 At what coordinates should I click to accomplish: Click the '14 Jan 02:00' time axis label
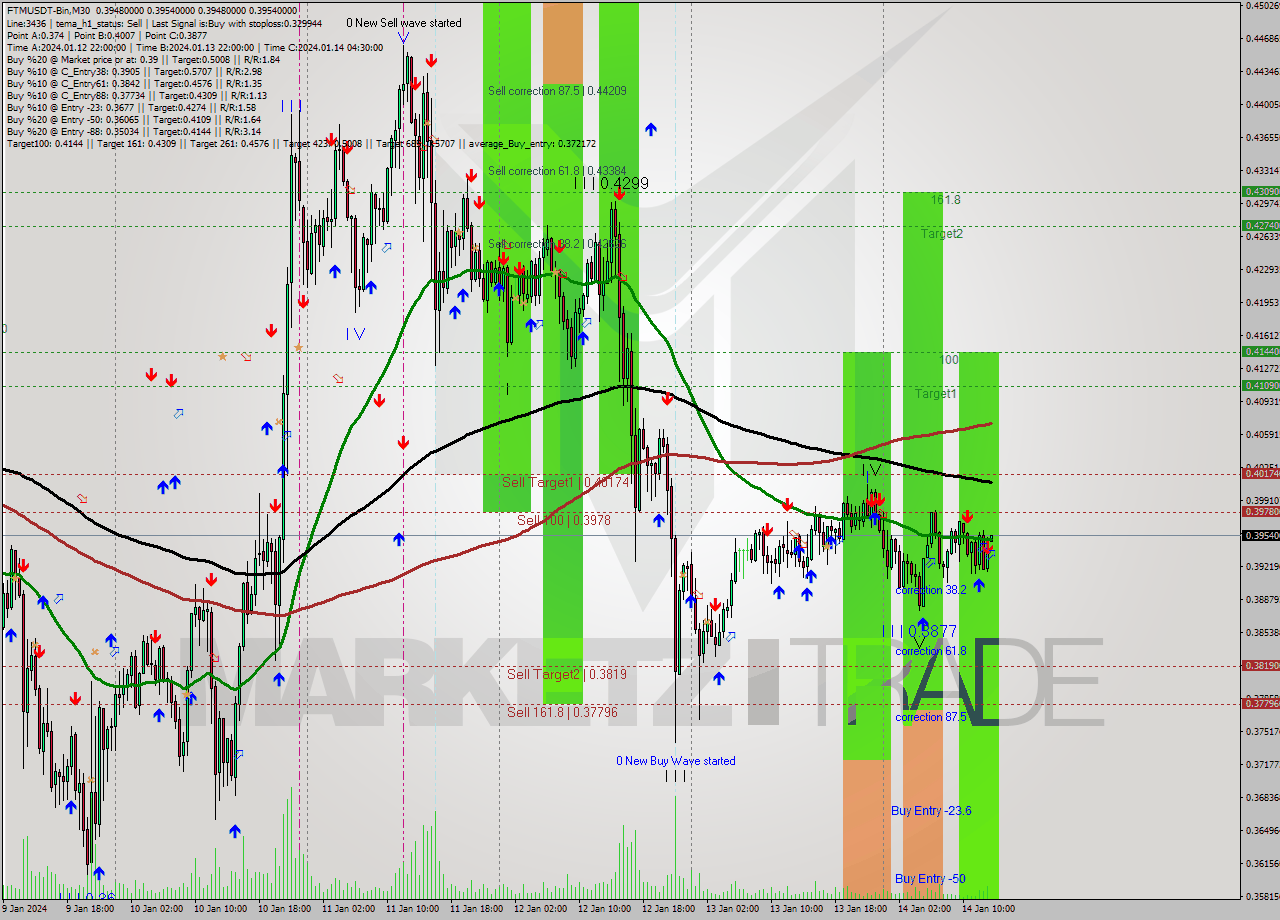click(x=925, y=909)
